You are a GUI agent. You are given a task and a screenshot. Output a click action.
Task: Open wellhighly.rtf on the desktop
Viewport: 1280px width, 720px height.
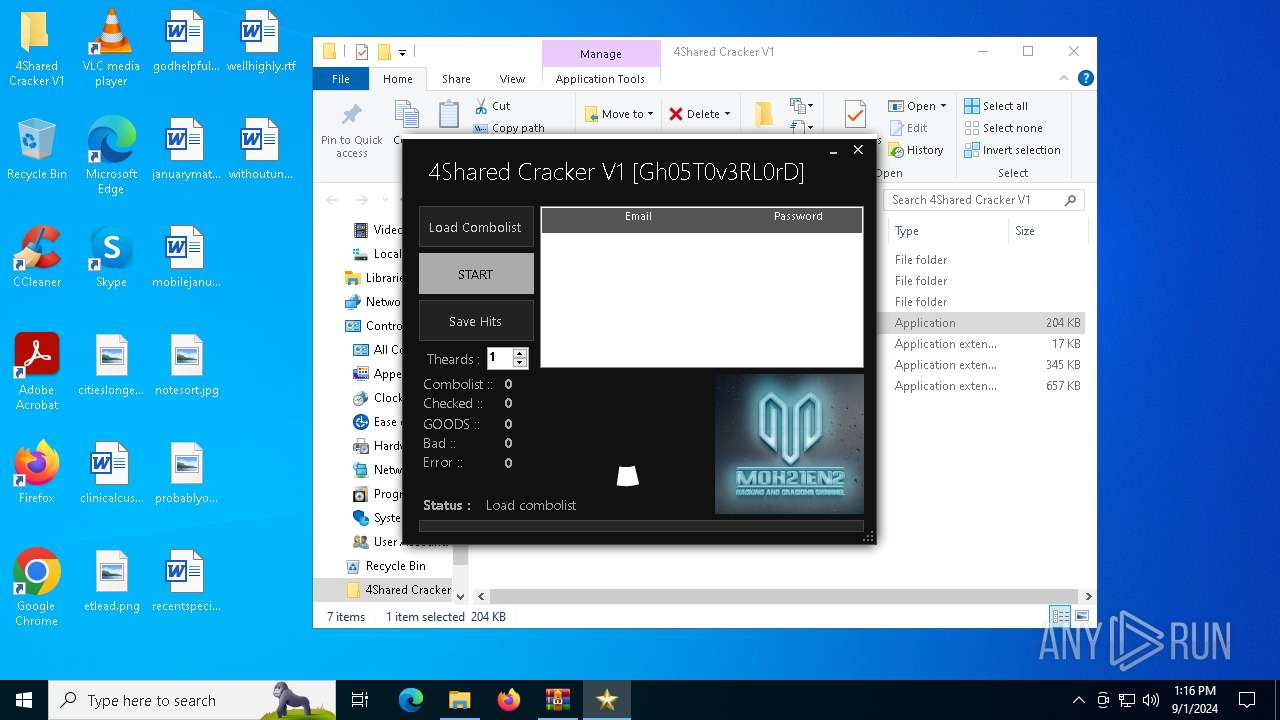point(260,42)
